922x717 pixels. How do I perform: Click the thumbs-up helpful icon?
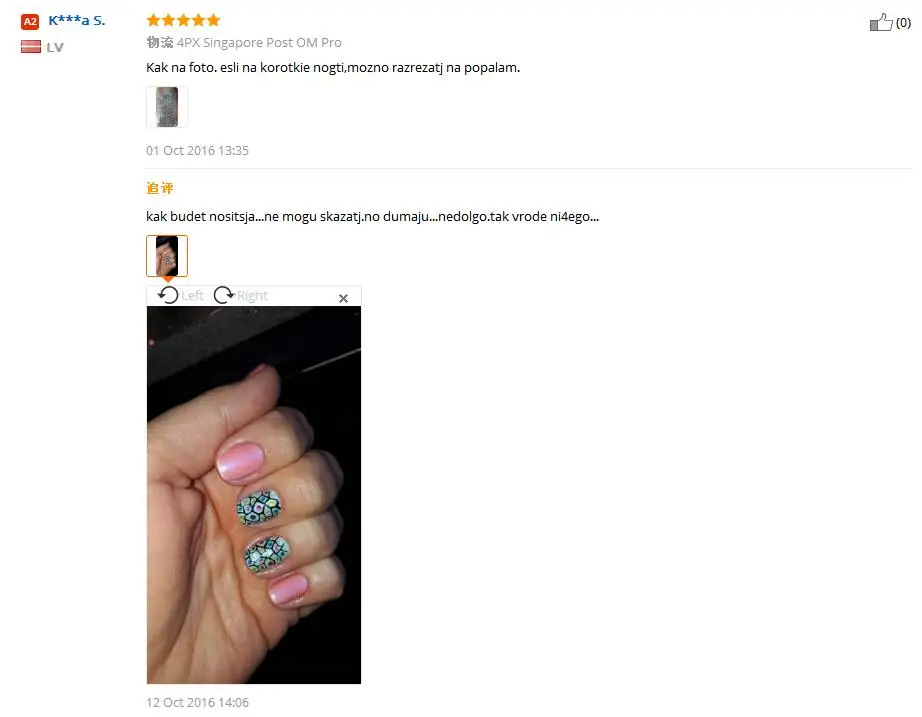point(881,22)
